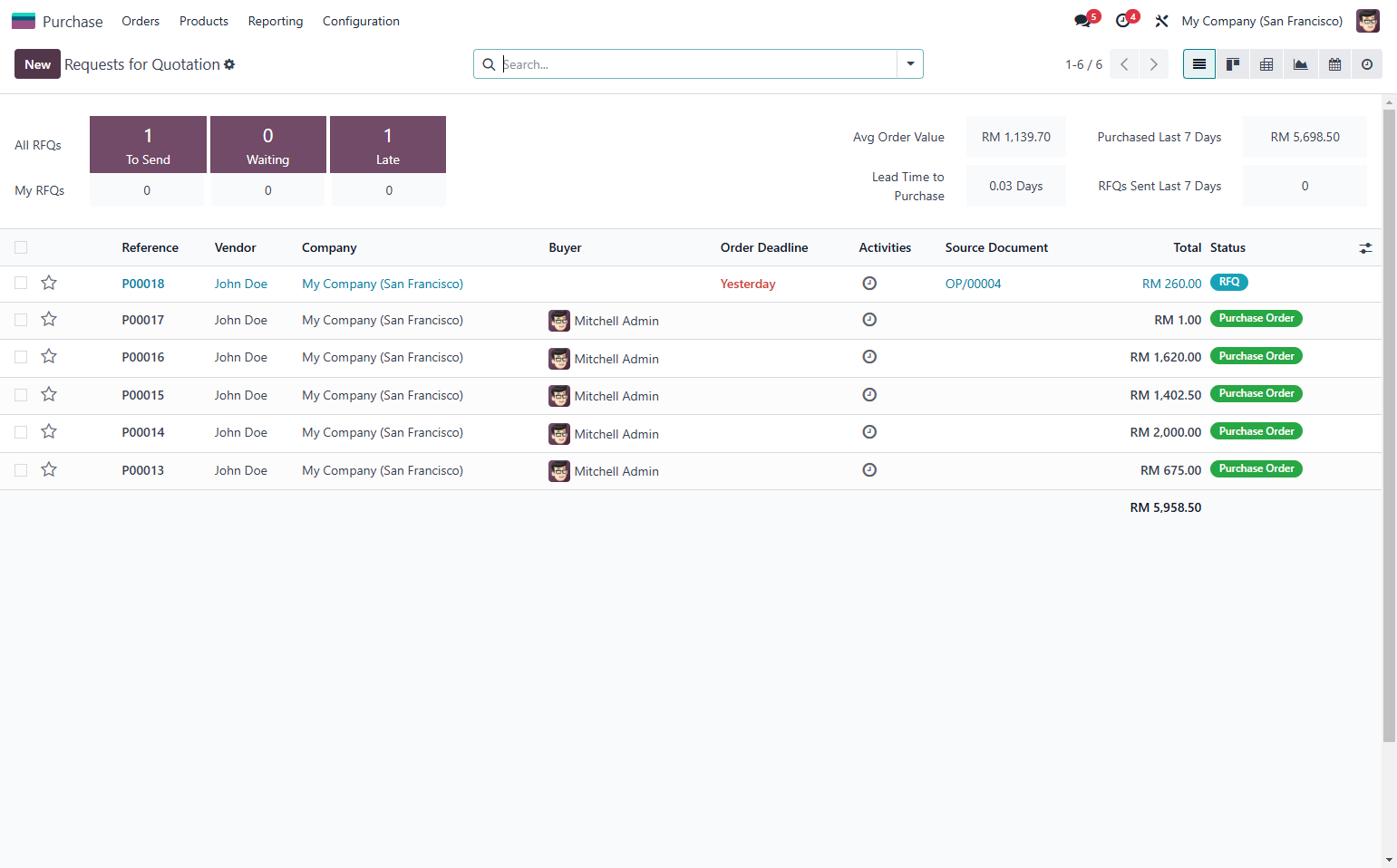Open activity clock for P00017
Screen dimensions: 1397x868
pos(869,320)
